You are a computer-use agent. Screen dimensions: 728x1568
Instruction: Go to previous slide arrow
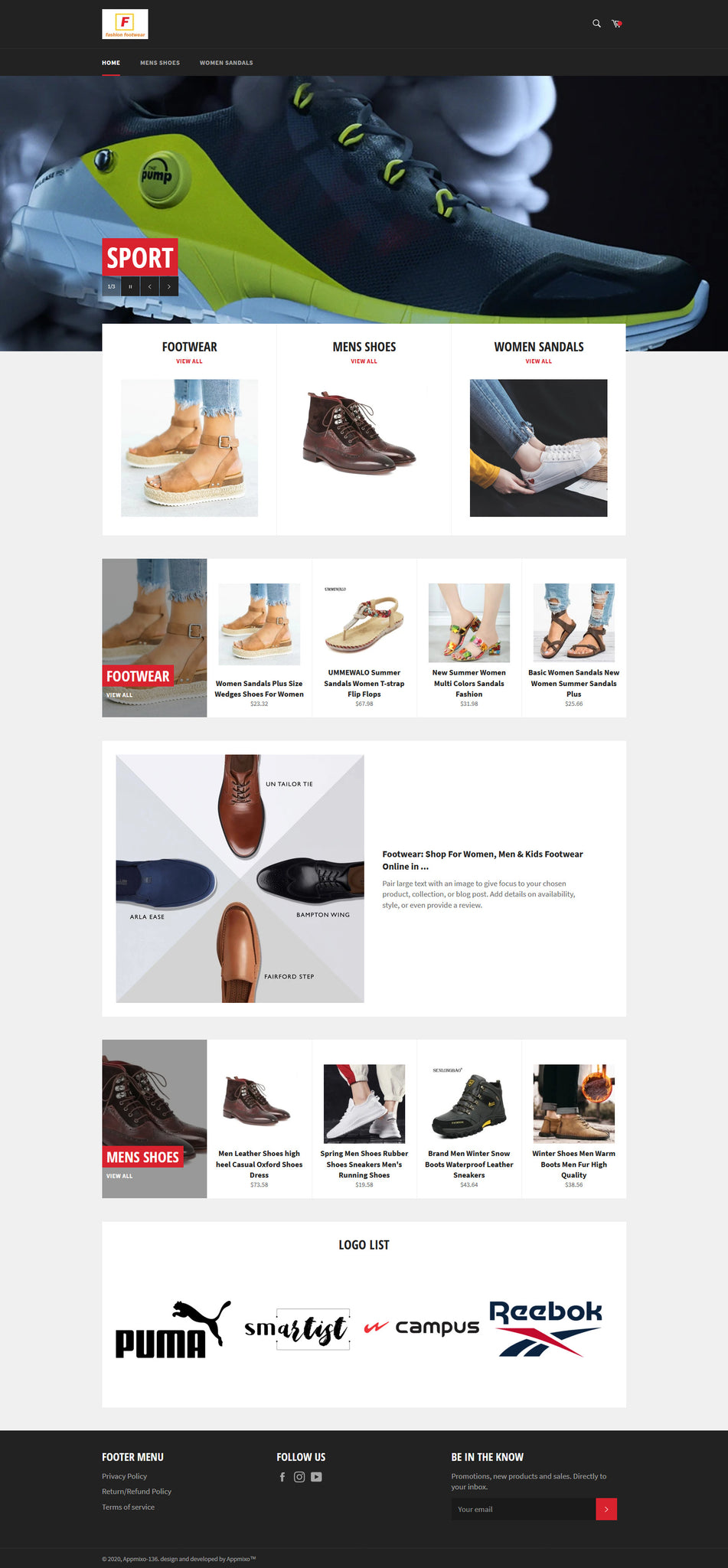[x=150, y=286]
